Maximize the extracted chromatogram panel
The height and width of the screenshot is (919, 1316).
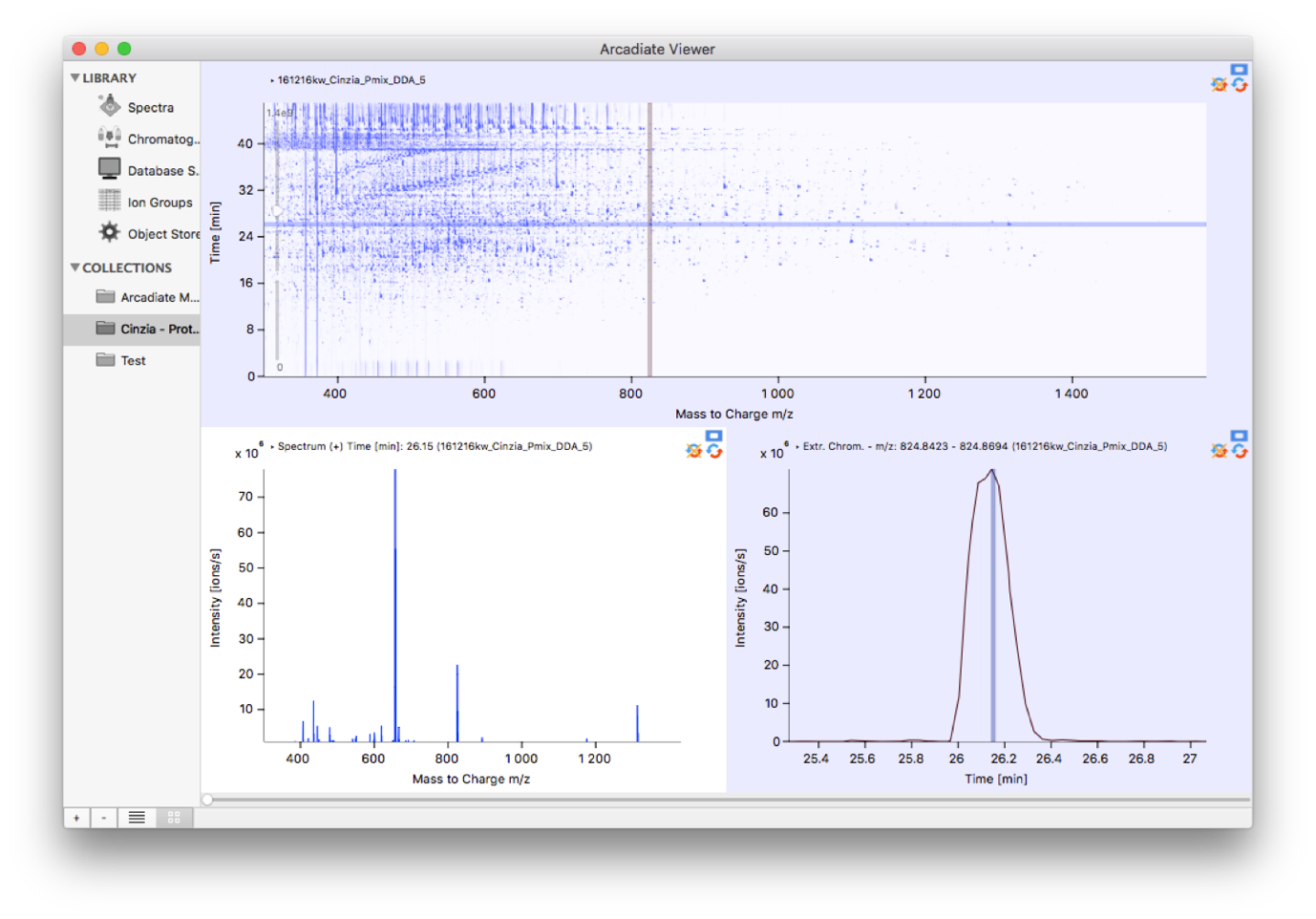(1239, 436)
